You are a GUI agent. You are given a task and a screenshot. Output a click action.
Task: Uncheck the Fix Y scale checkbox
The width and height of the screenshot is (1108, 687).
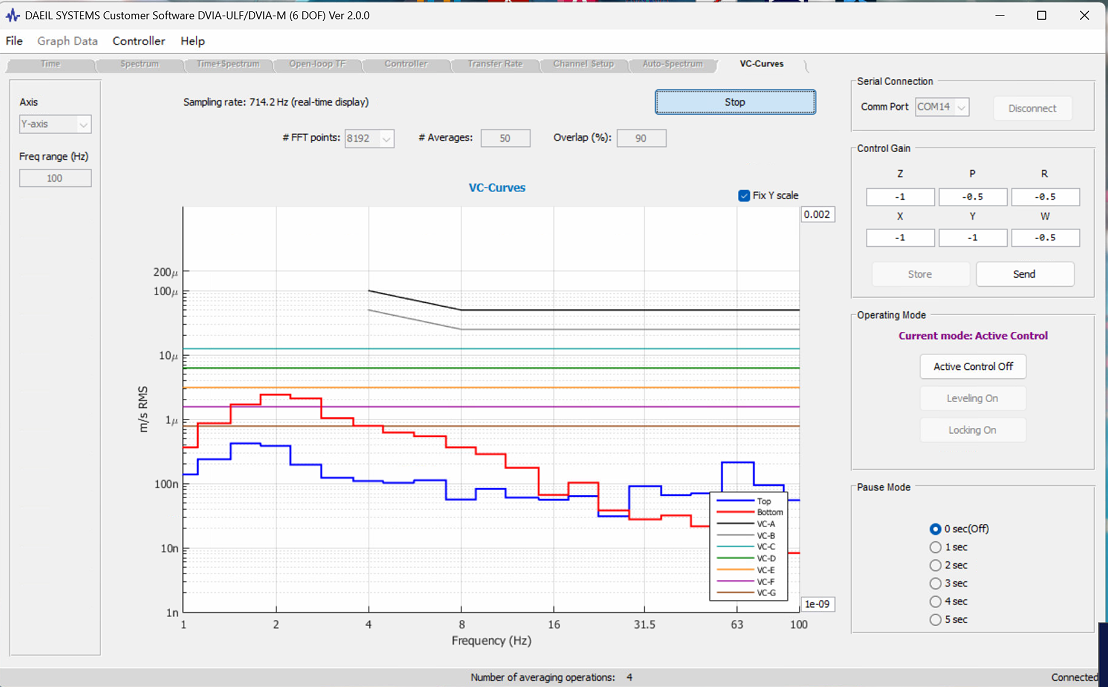743,196
